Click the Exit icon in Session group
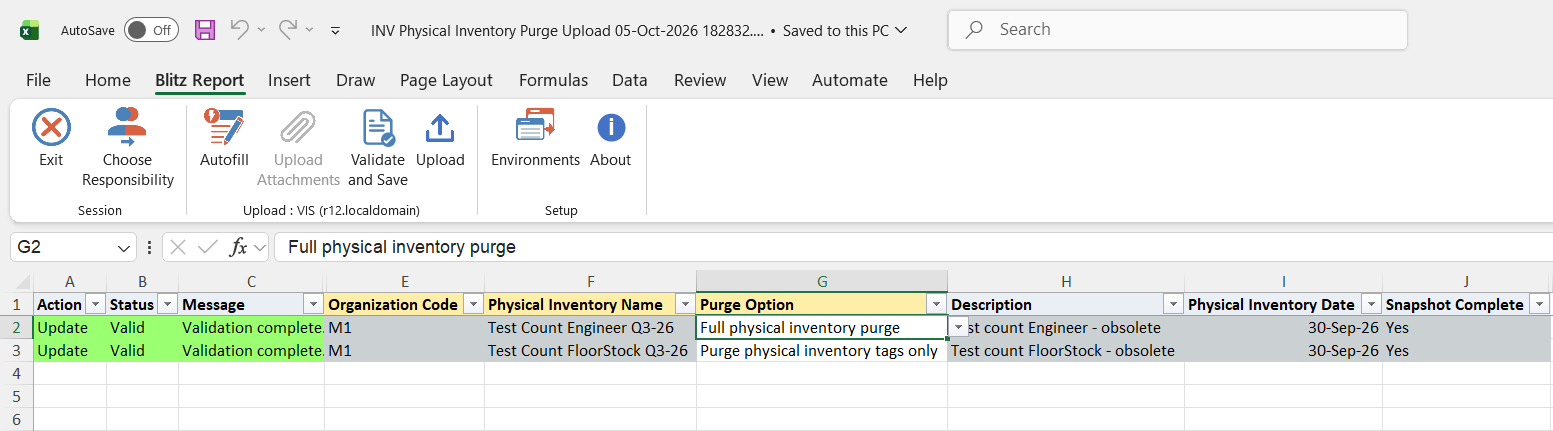 pyautogui.click(x=51, y=128)
